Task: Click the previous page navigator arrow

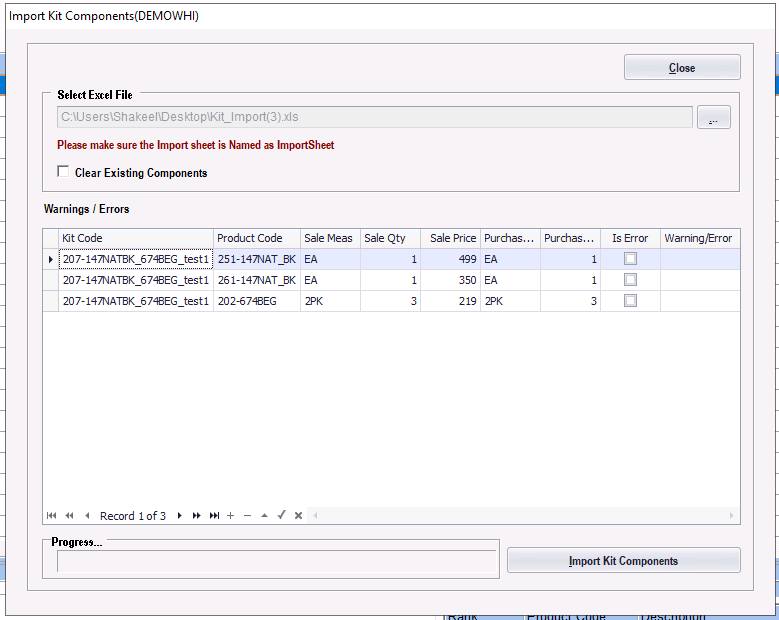Action: (69, 516)
